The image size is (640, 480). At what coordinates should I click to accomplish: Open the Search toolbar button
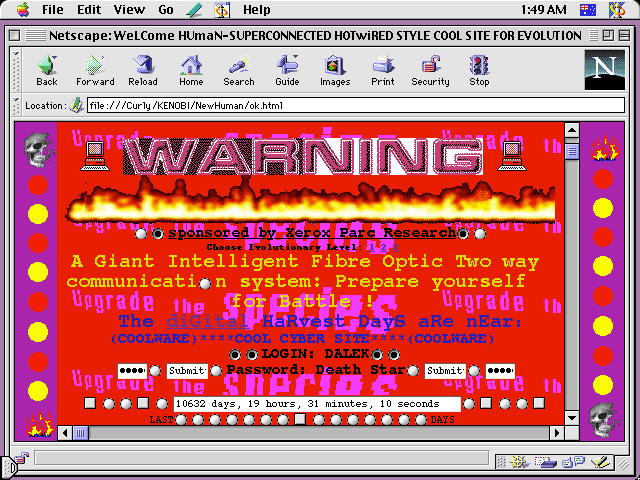[x=239, y=70]
